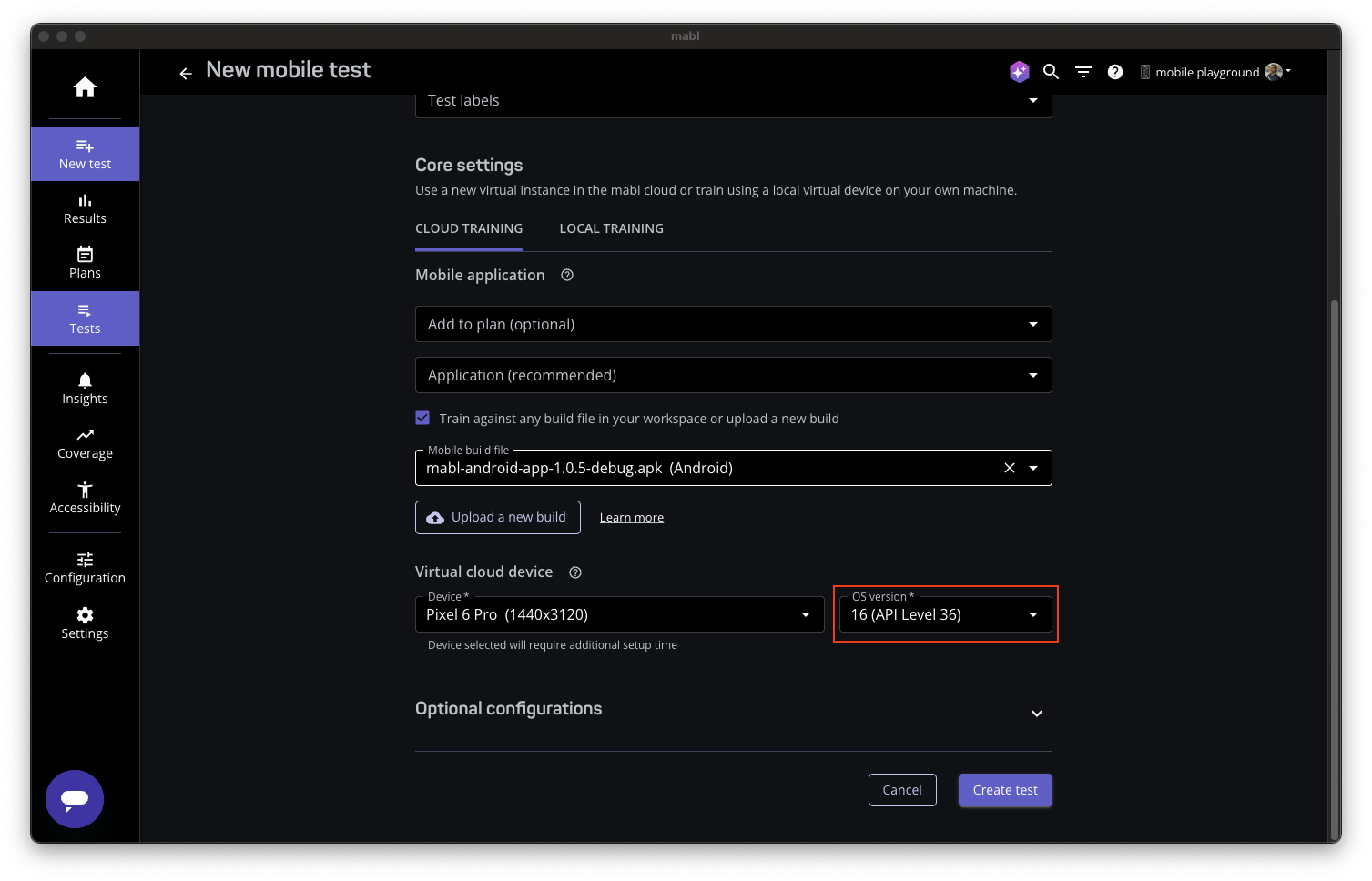Click help icon next to Virtual cloud device

(575, 572)
